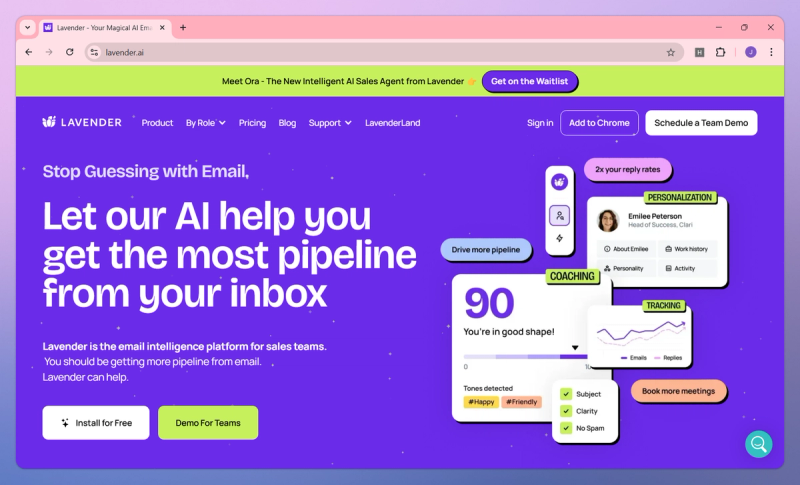Expand the By Role dropdown
The height and width of the screenshot is (485, 800).
(206, 123)
